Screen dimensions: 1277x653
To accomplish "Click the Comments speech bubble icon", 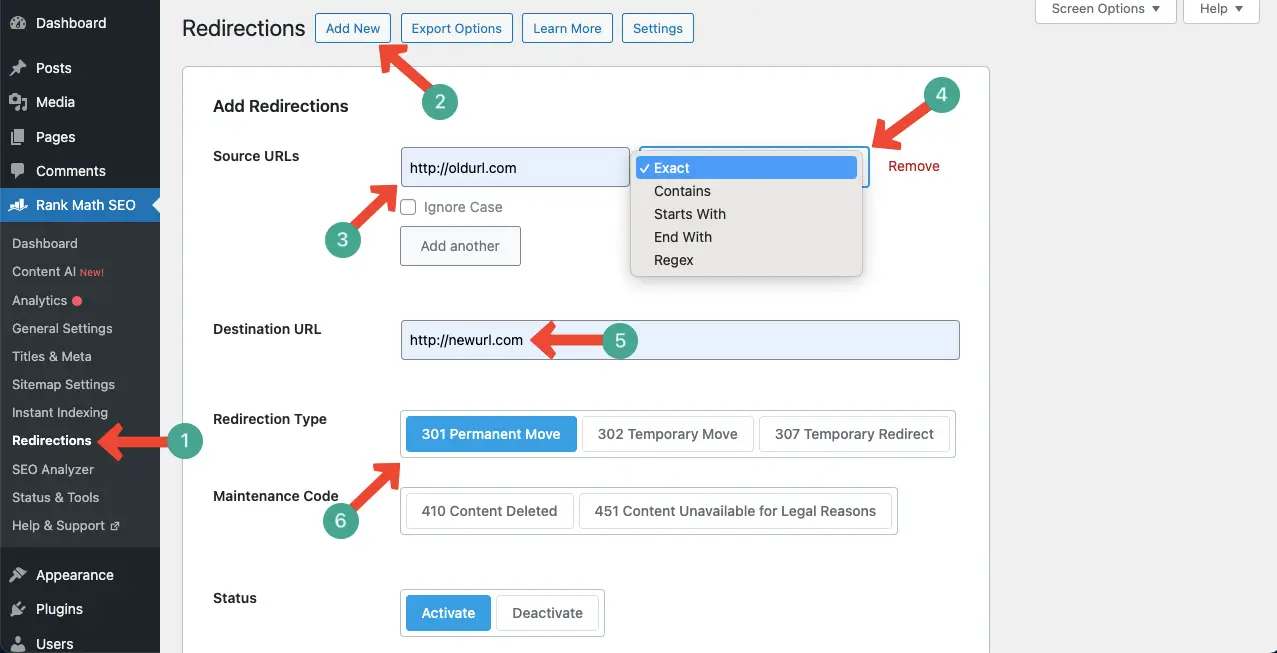I will point(18,171).
